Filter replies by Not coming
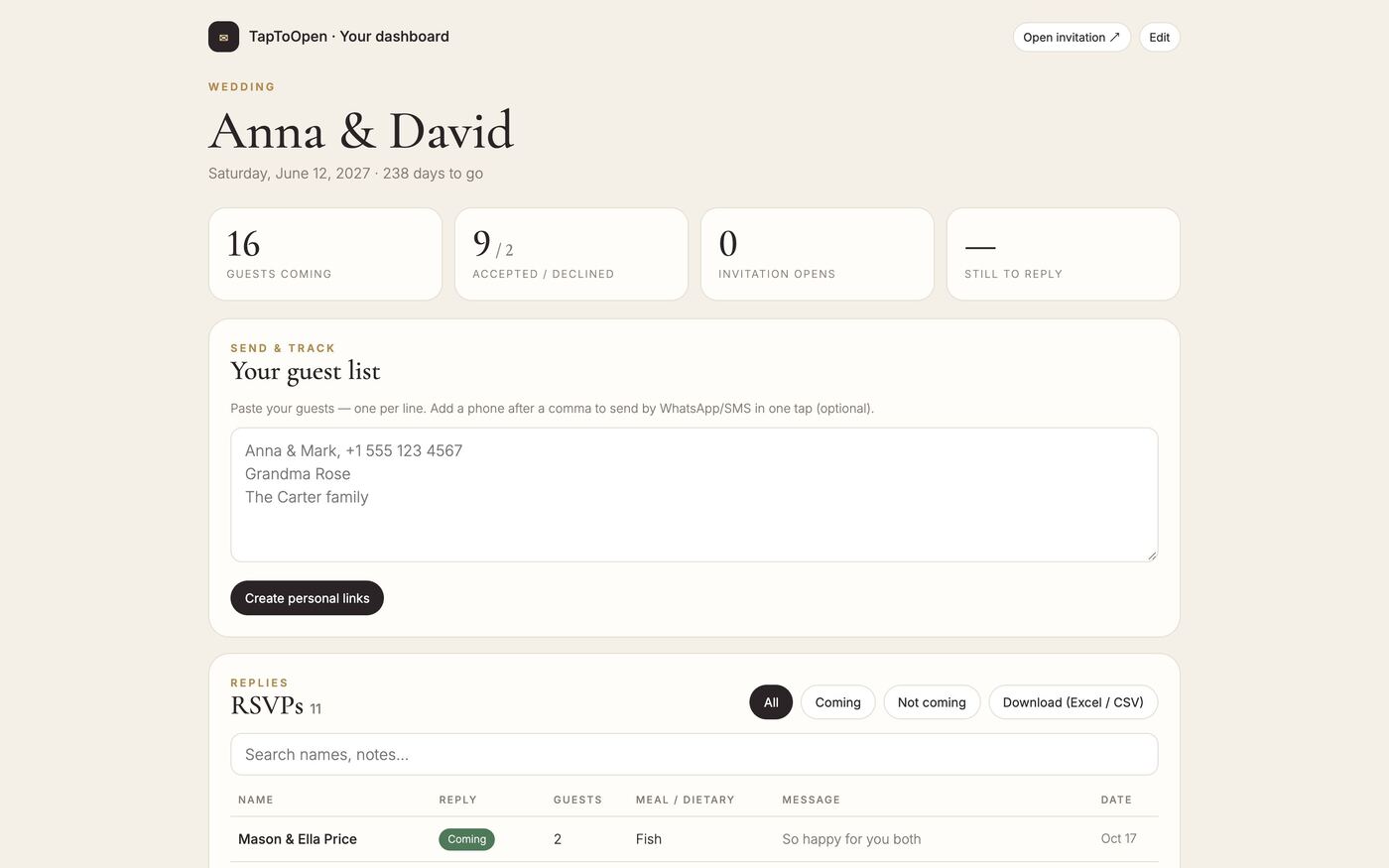This screenshot has height=868, width=1389. click(x=932, y=702)
